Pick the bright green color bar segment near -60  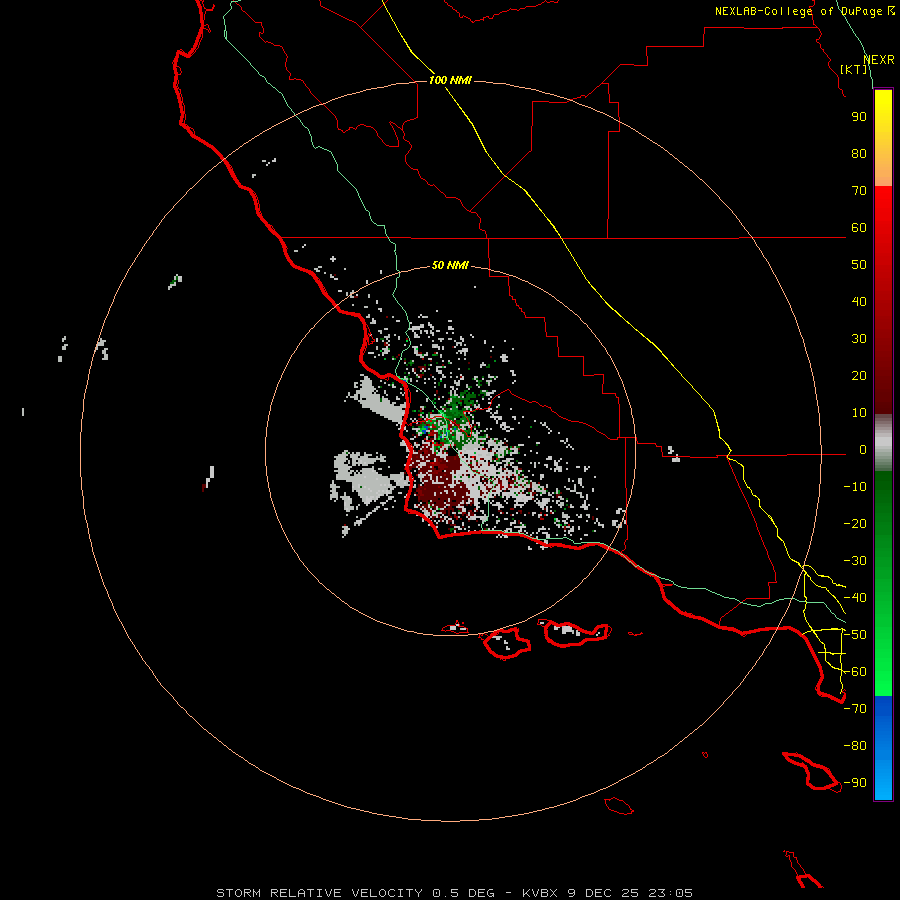[883, 672]
